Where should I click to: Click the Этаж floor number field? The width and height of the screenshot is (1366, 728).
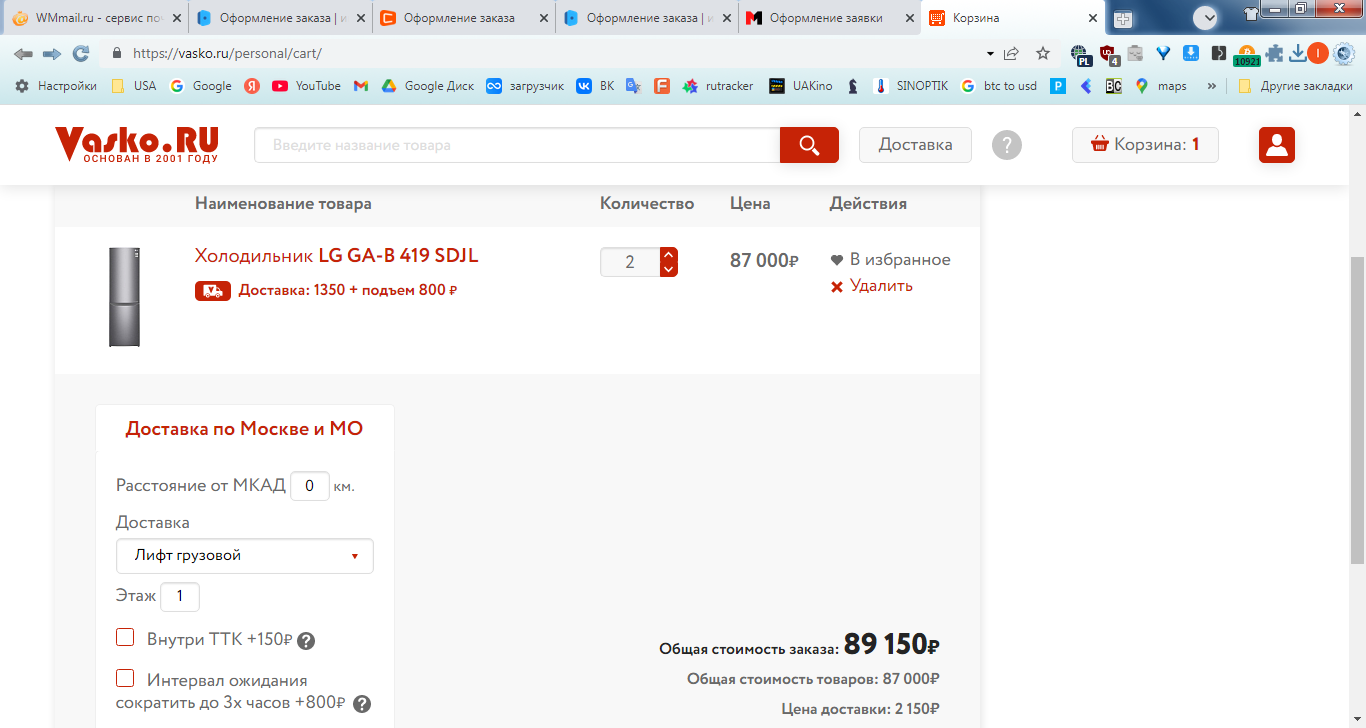(180, 597)
